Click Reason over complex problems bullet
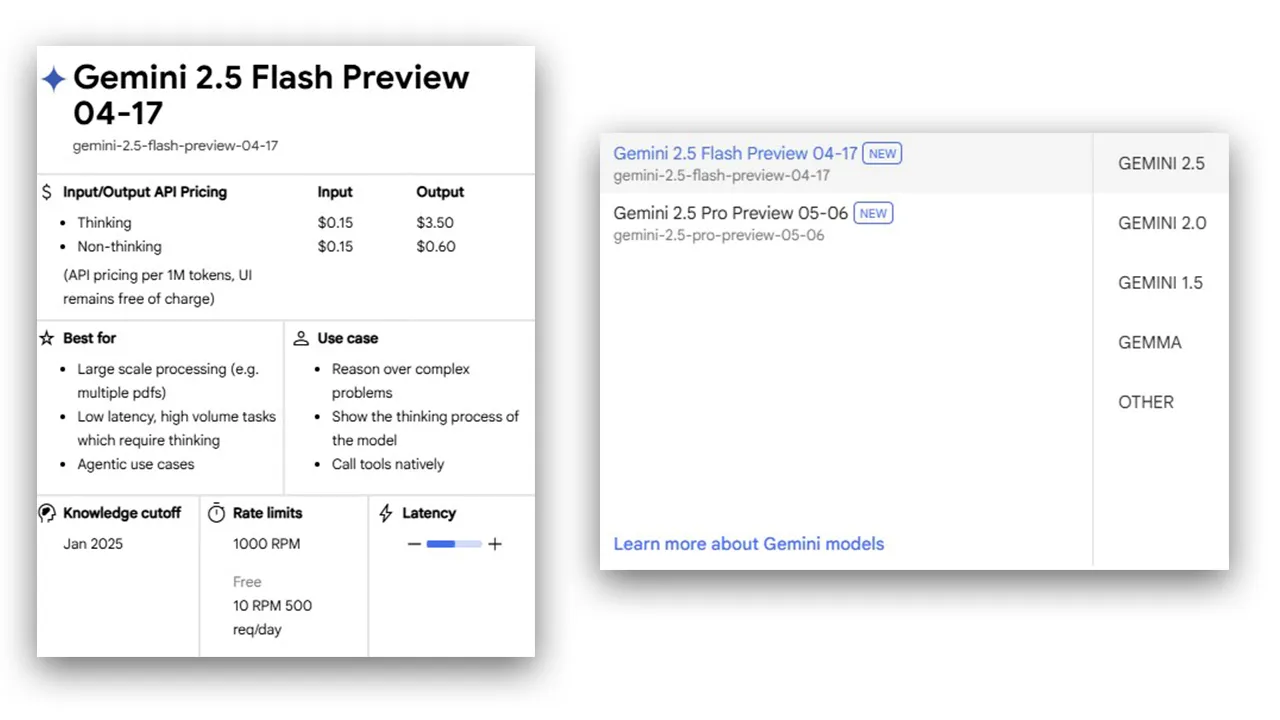 pyautogui.click(x=401, y=381)
